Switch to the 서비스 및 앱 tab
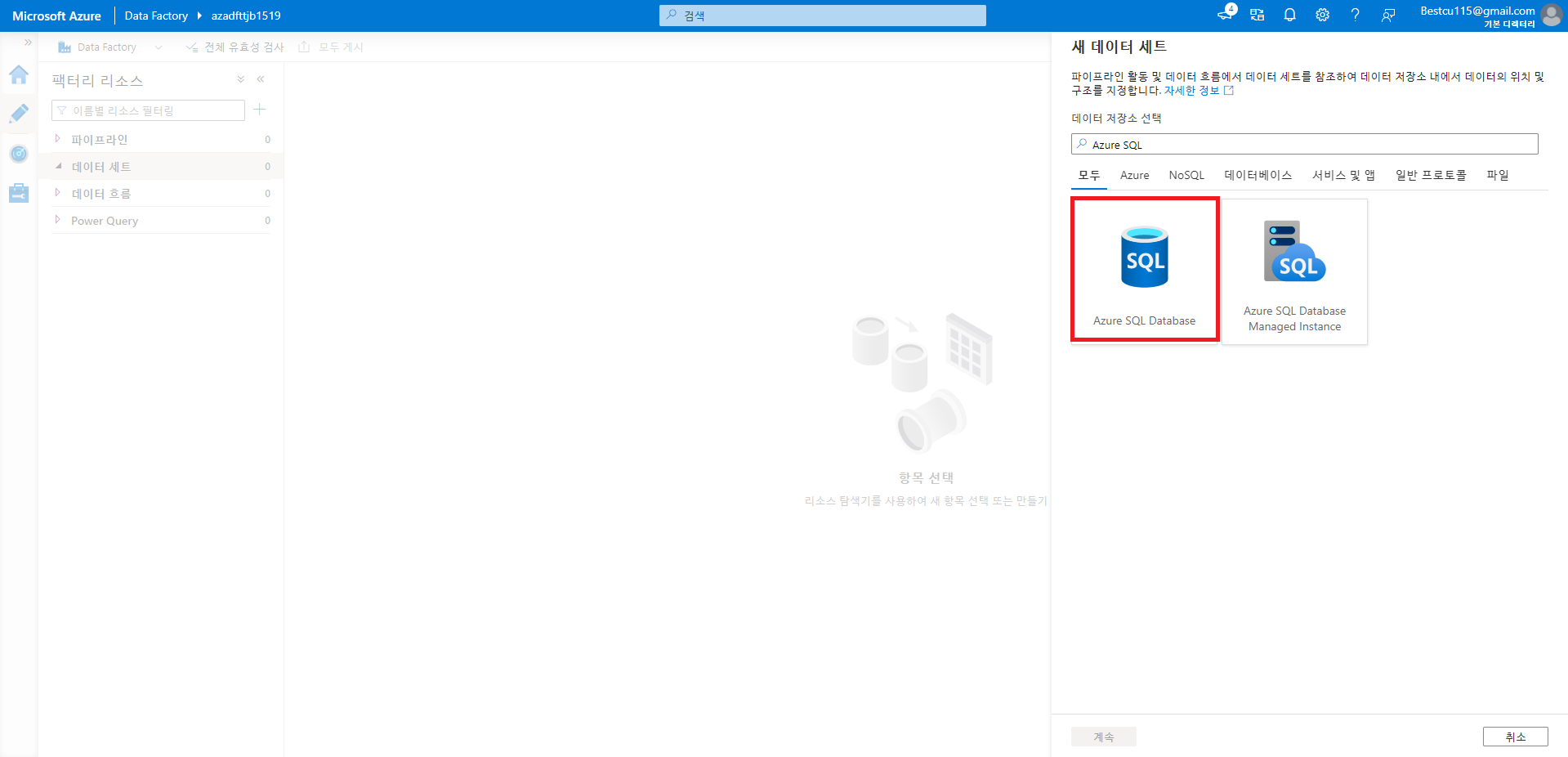The width and height of the screenshot is (1568, 757). pos(1344,175)
